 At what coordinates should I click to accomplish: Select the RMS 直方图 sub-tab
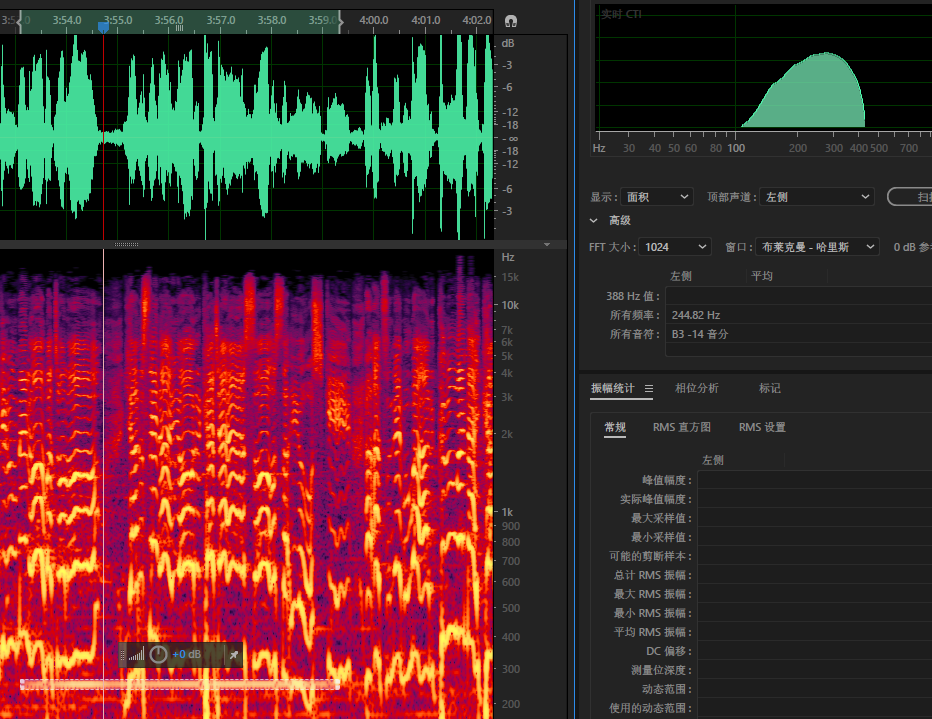click(681, 427)
